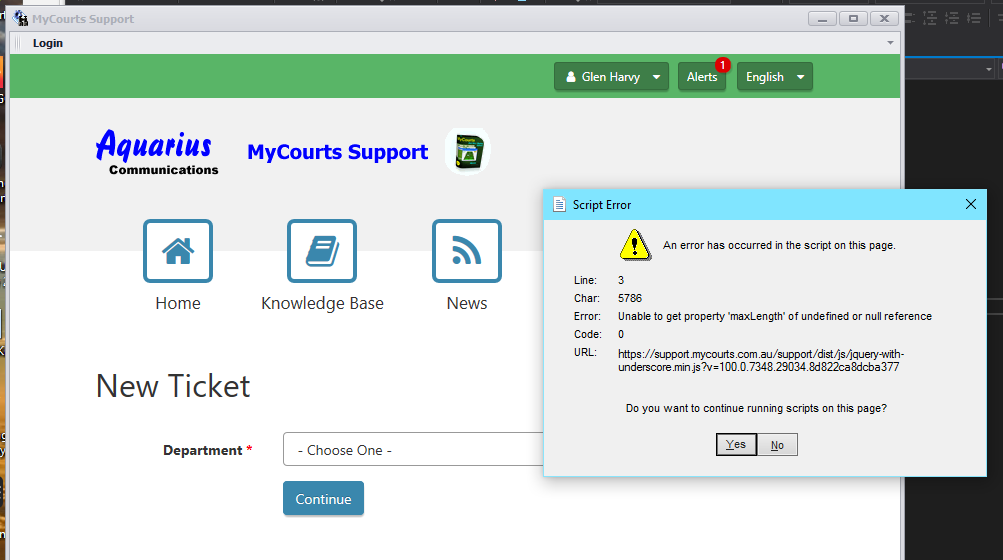Click the warning icon in Script Error dialog

634,244
